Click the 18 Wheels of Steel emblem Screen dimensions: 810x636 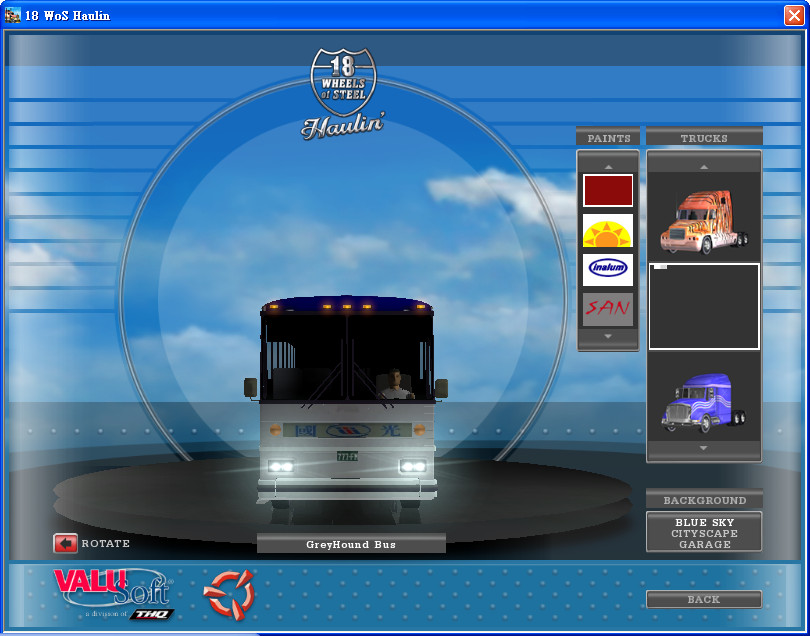pos(343,92)
